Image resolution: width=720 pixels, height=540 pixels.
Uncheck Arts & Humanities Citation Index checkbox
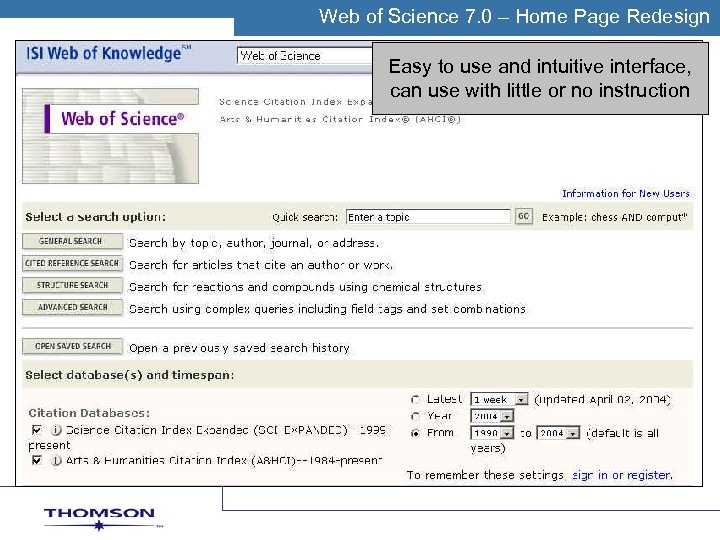pyautogui.click(x=37, y=460)
